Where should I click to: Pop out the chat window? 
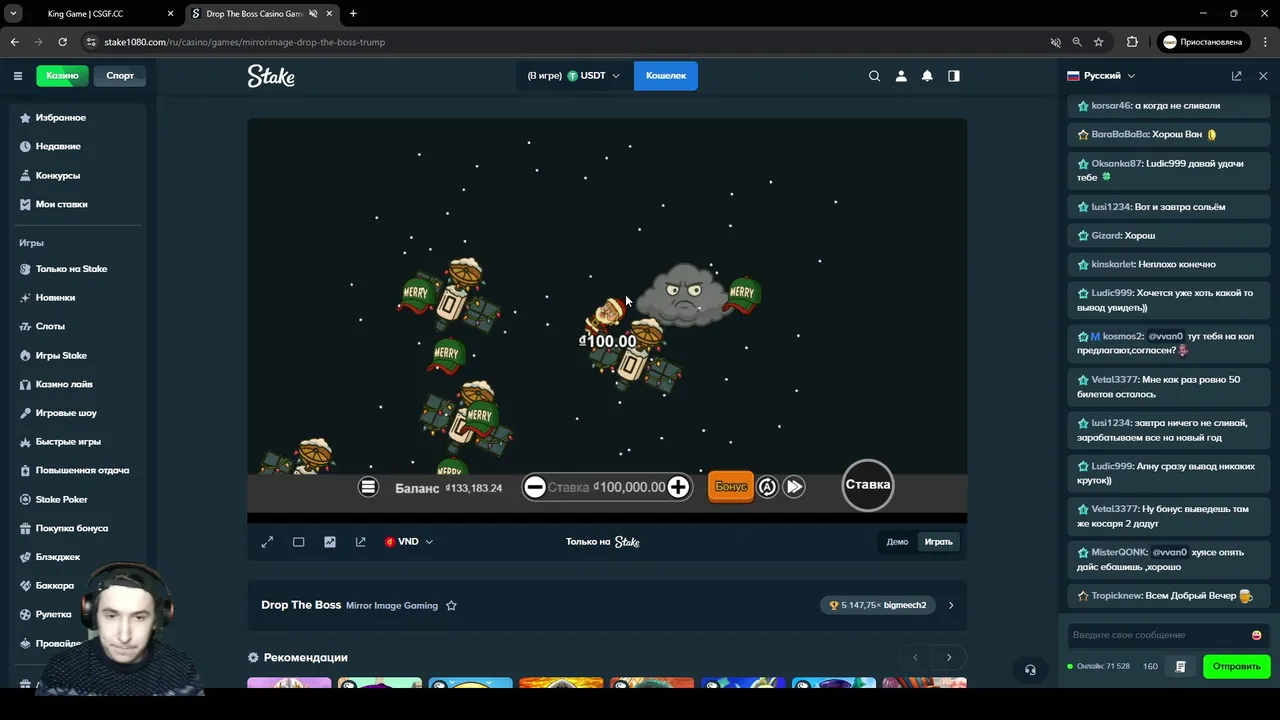1237,76
